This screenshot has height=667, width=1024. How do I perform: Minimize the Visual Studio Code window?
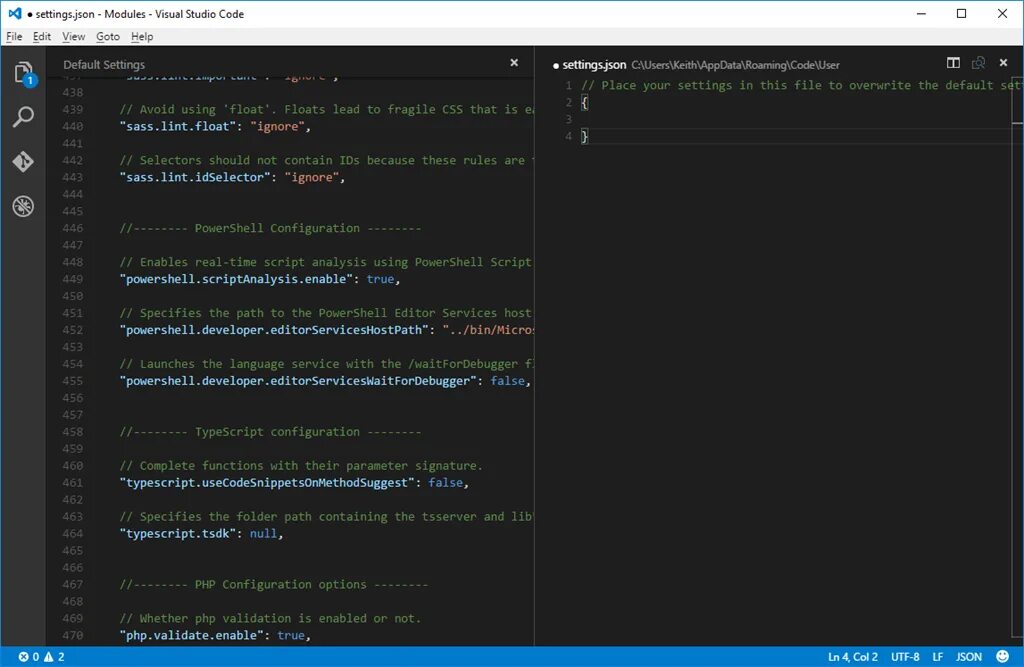(x=921, y=14)
